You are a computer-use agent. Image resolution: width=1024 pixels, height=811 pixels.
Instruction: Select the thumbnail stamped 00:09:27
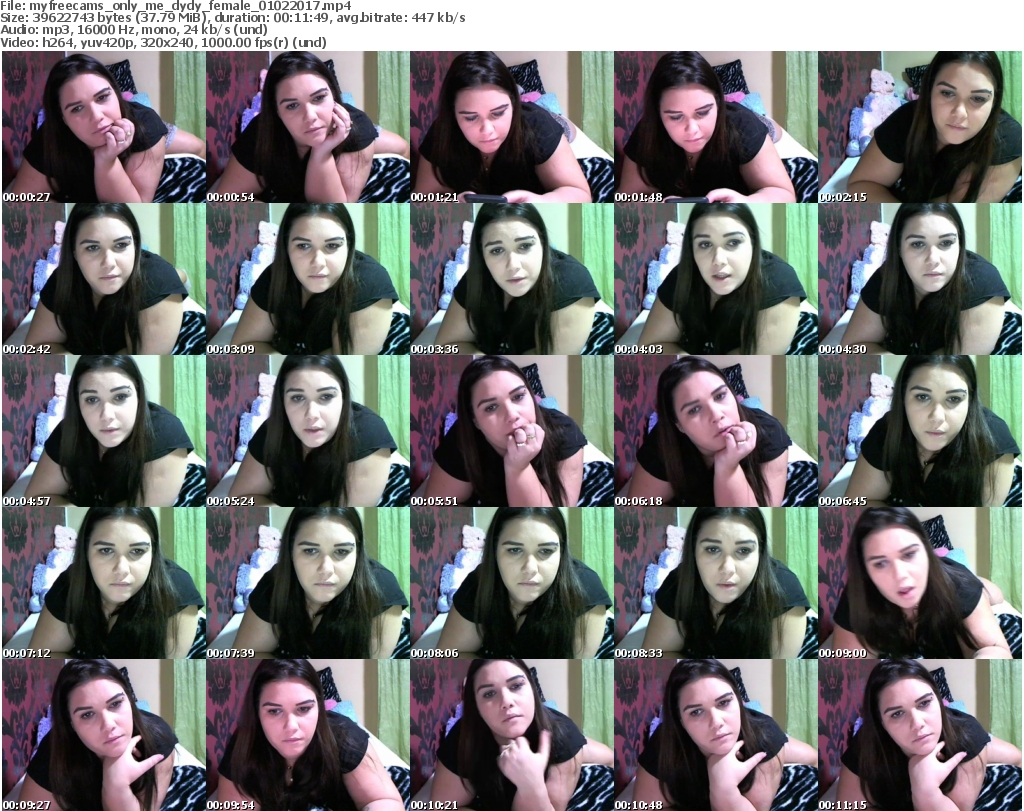point(104,735)
